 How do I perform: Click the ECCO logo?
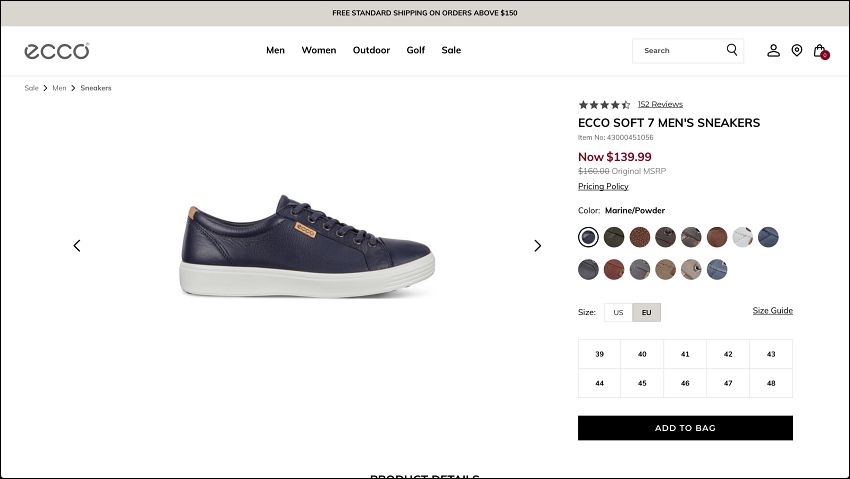click(57, 51)
